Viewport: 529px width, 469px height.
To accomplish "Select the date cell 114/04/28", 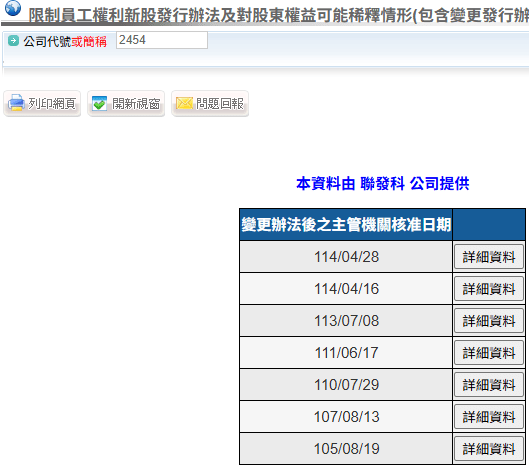I will (x=346, y=257).
